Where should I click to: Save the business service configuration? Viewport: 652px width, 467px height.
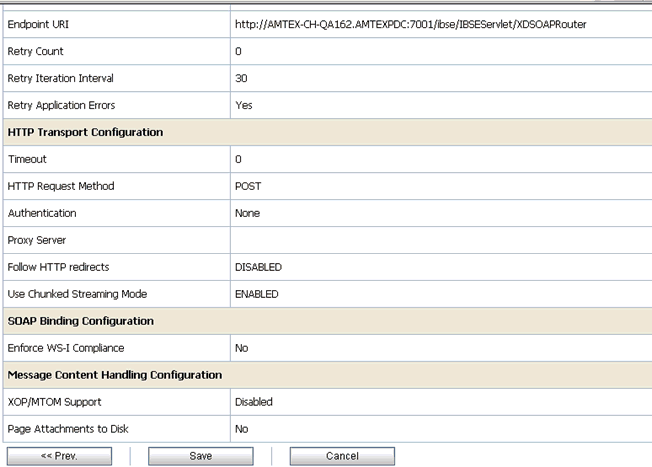[201, 456]
